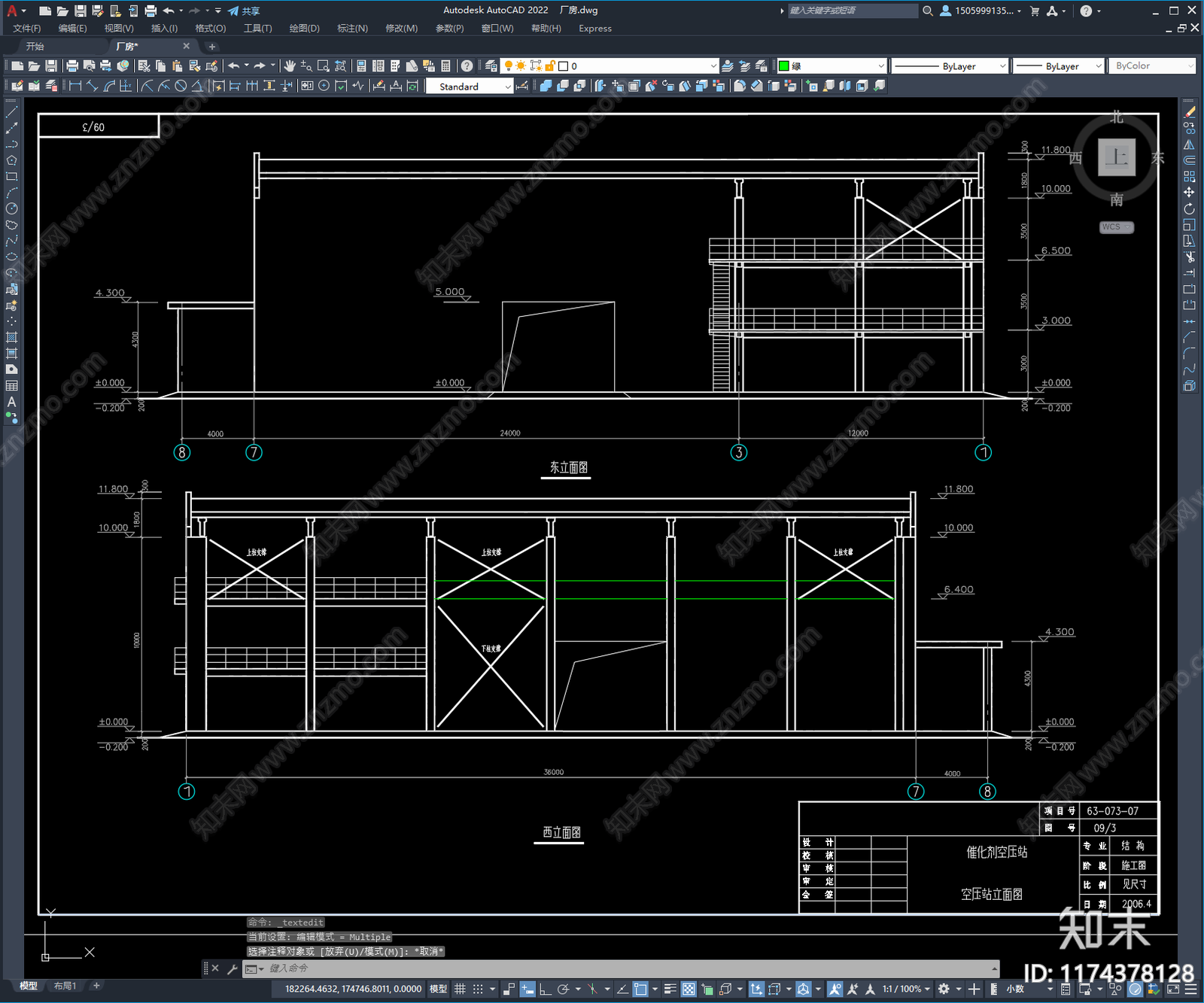Click the Rotate tool in right toolbar

(1189, 208)
